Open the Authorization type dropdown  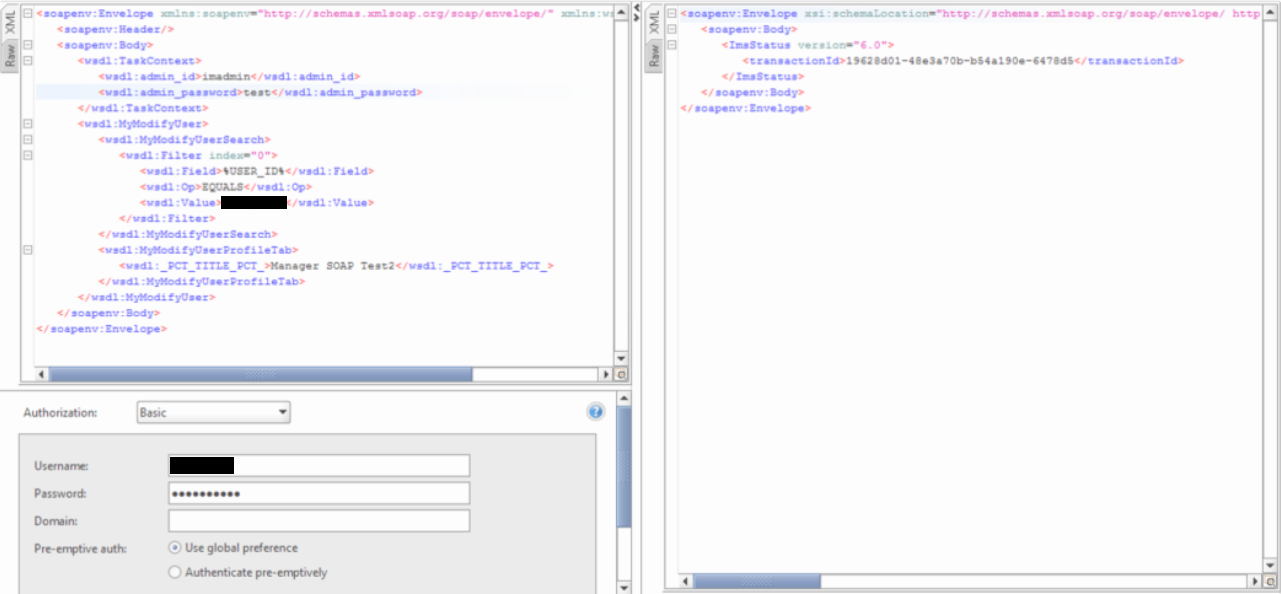click(213, 412)
